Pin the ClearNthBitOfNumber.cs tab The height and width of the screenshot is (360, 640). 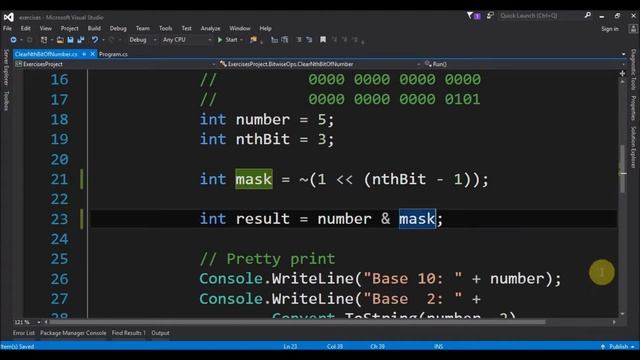coord(84,54)
